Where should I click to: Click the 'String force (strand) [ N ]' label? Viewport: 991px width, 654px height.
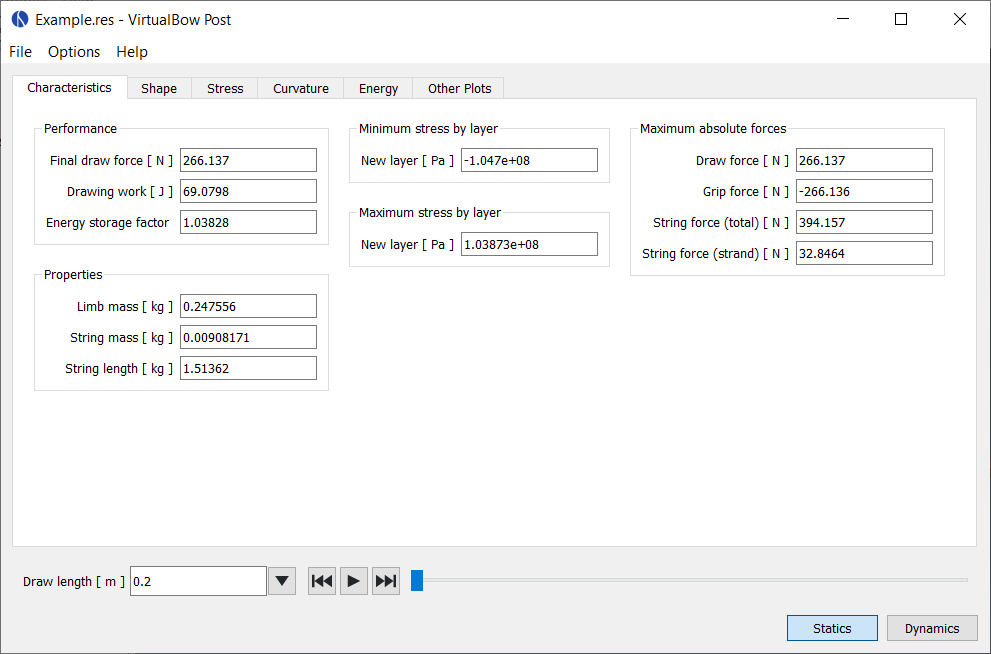click(x=715, y=253)
